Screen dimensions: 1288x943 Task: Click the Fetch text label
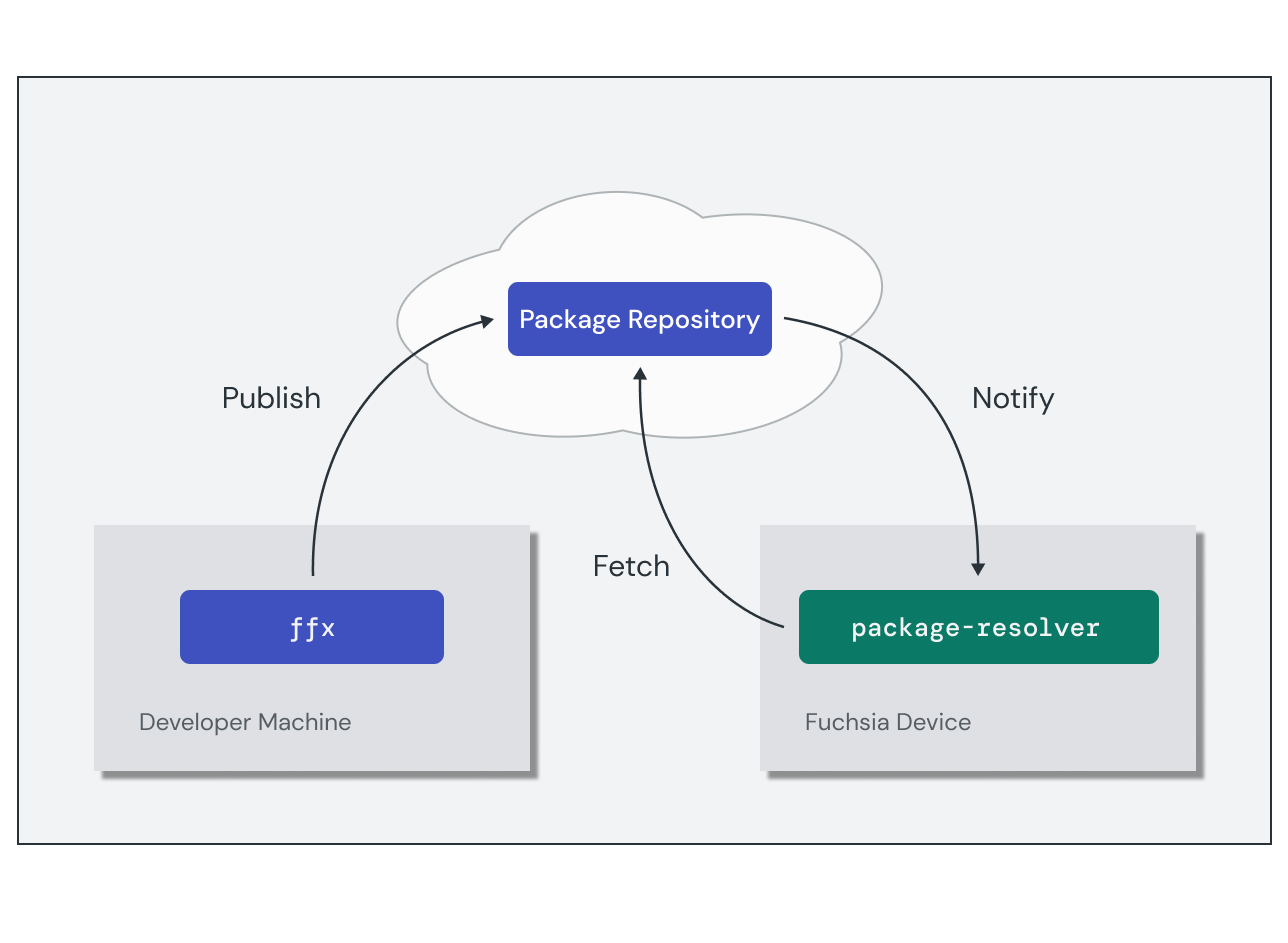pyautogui.click(x=631, y=566)
